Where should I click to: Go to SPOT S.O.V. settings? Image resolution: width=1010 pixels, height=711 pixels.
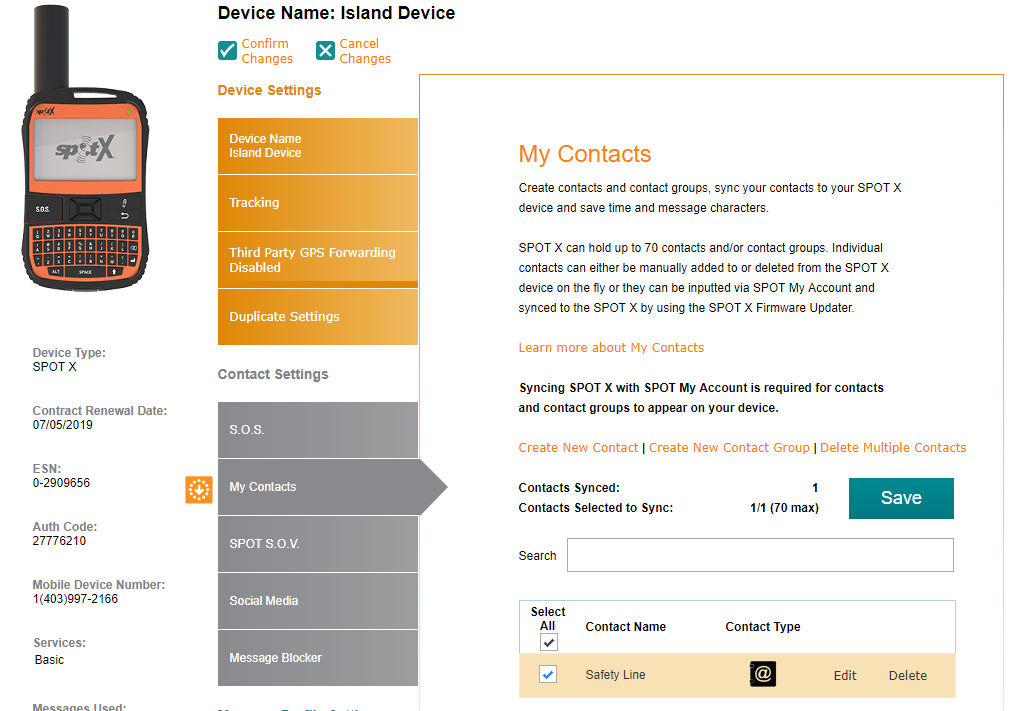pos(317,544)
